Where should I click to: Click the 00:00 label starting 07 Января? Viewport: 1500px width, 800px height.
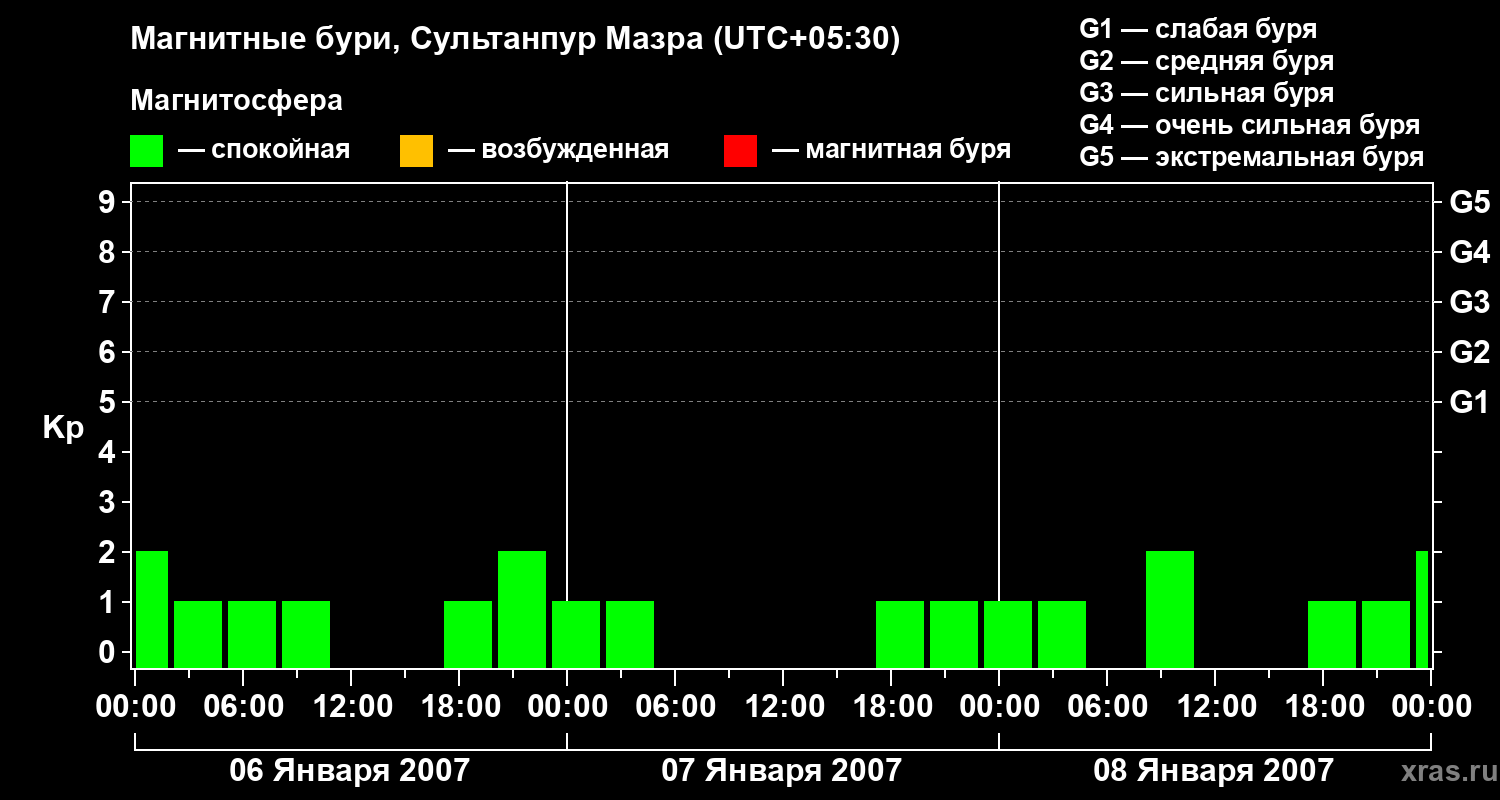567,707
